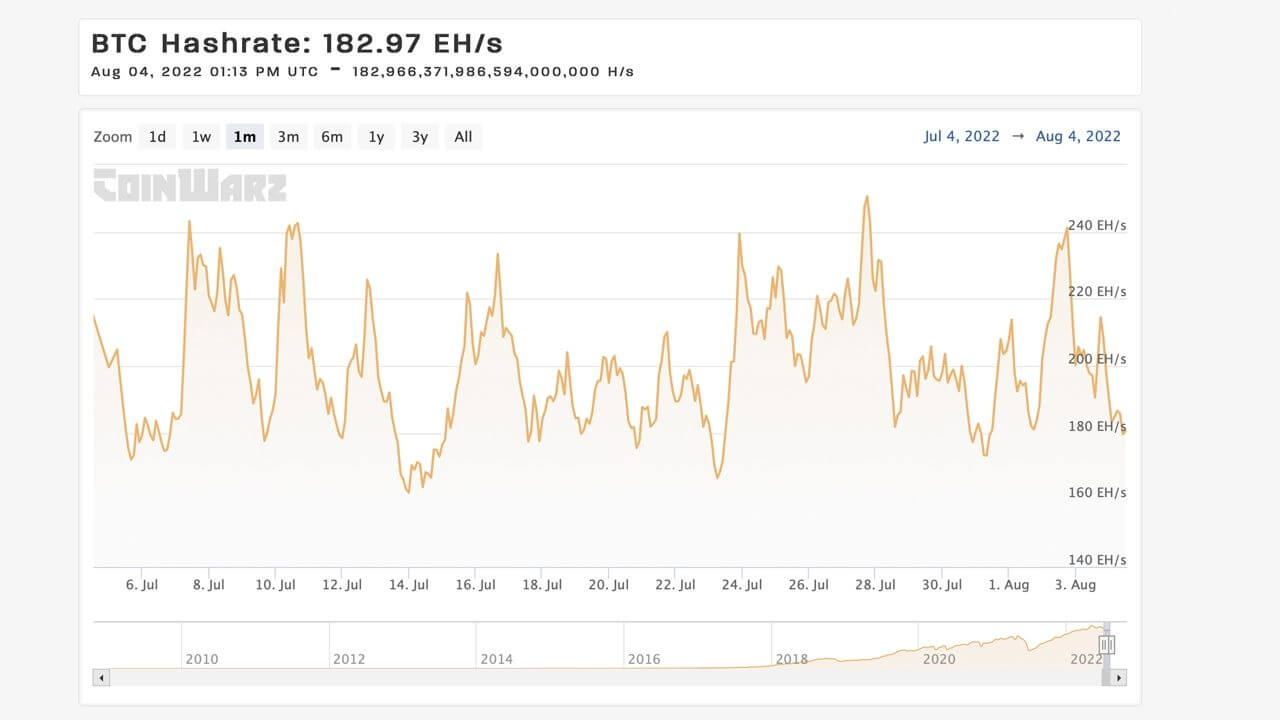Click the BTC Hashrate heading
Screen dimensions: 1280x720
click(297, 44)
